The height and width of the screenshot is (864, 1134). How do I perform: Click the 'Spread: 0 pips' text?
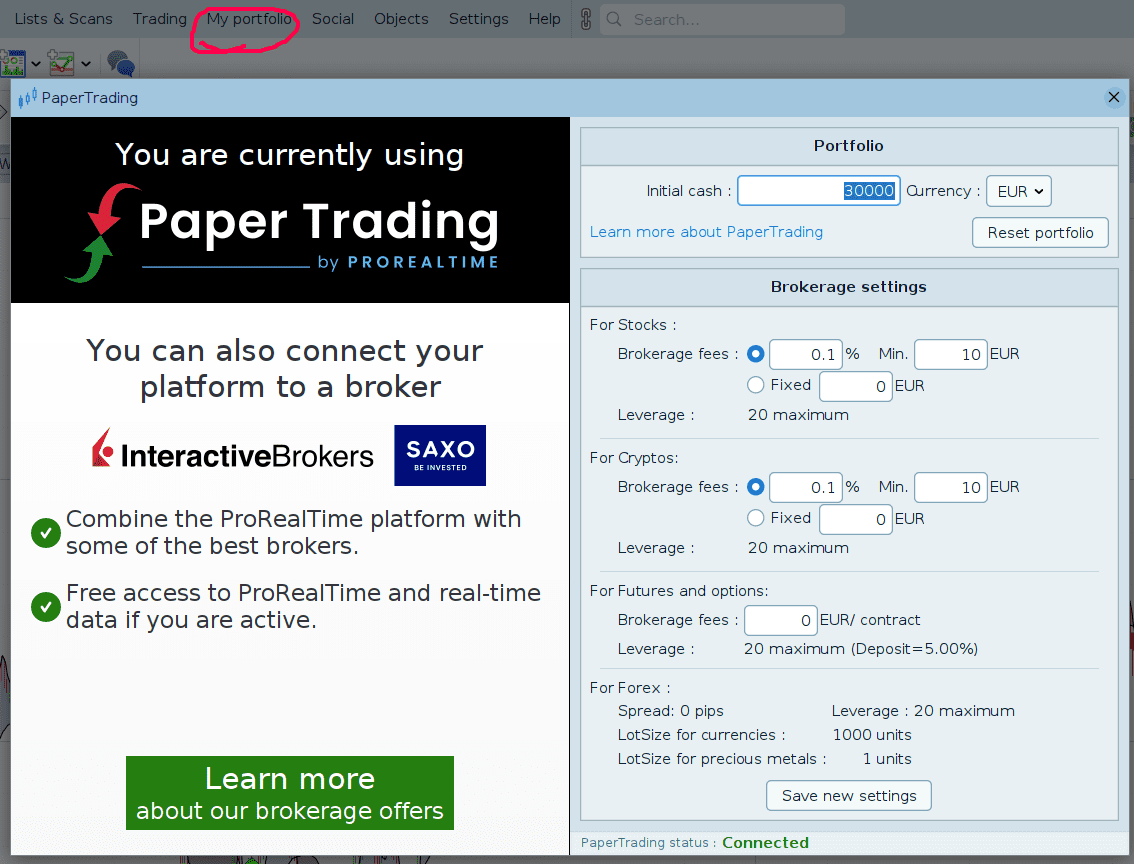[670, 711]
